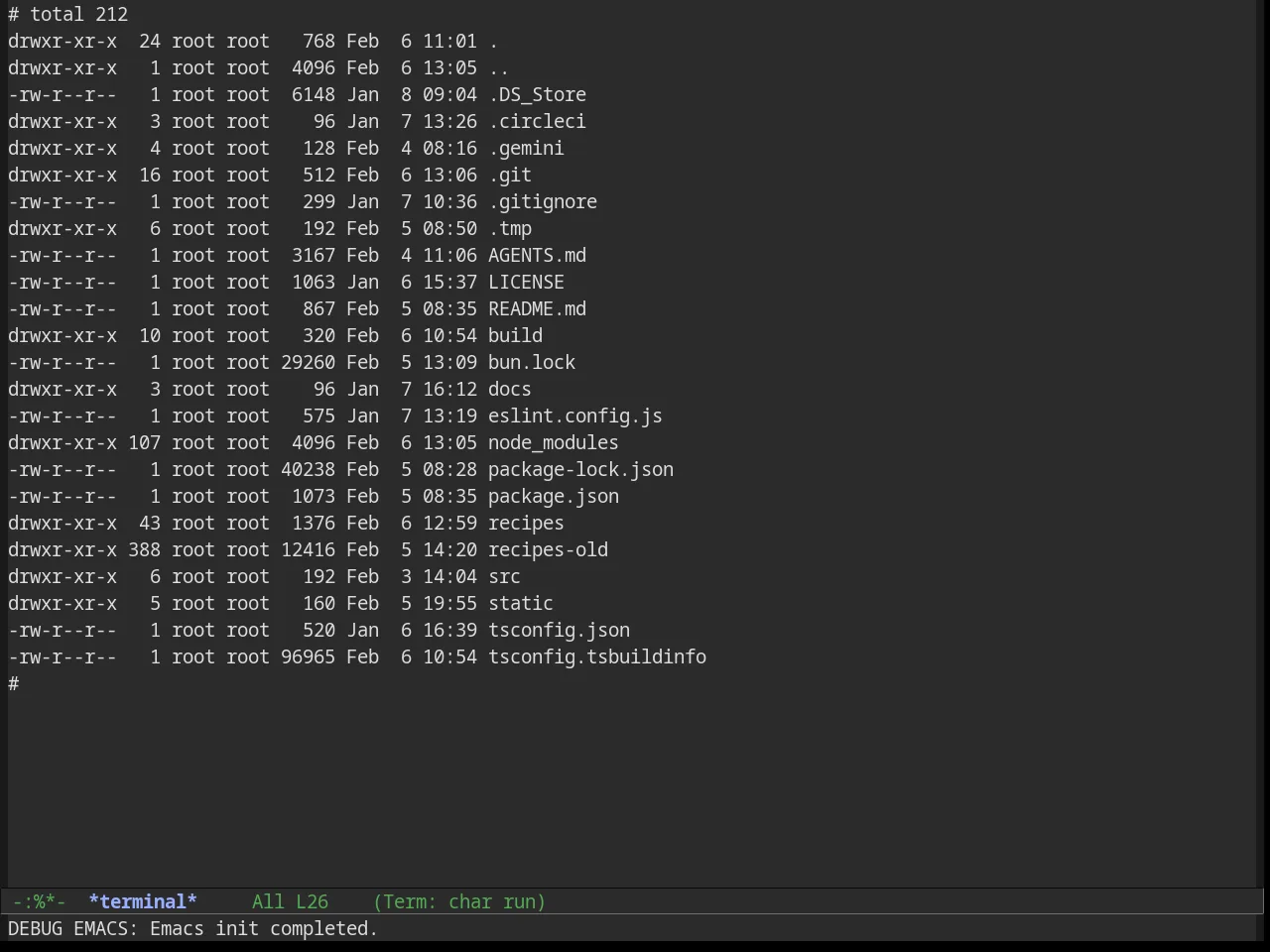Click the .gitignore file name

543,201
